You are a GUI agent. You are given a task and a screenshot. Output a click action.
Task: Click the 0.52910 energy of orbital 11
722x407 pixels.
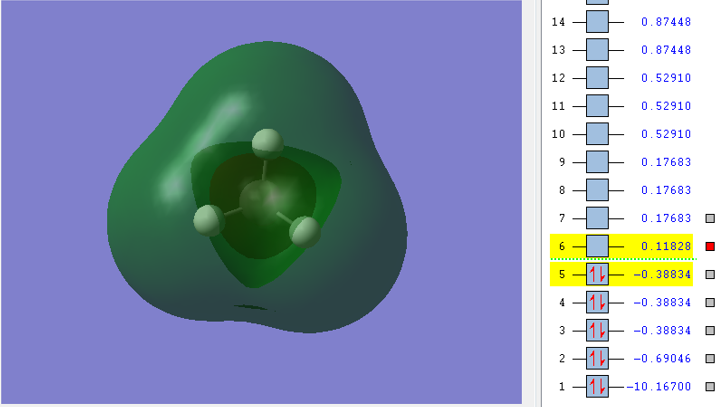tap(666, 106)
